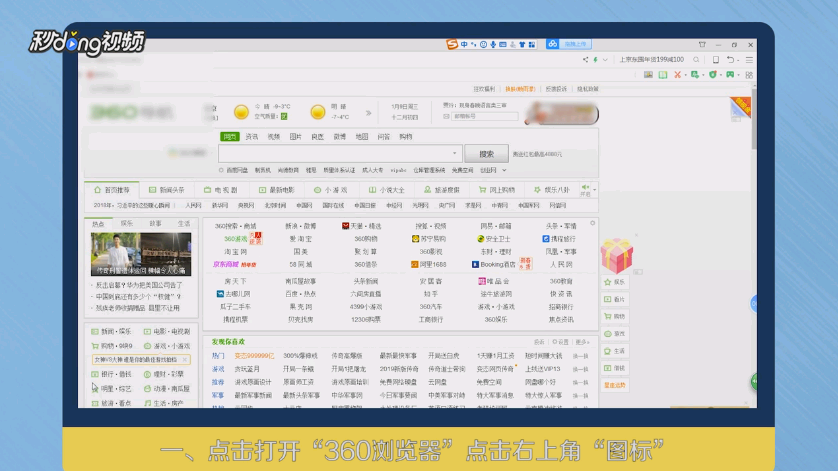Open the 唯品会 link
This screenshot has height=471, width=838.
pos(494,281)
